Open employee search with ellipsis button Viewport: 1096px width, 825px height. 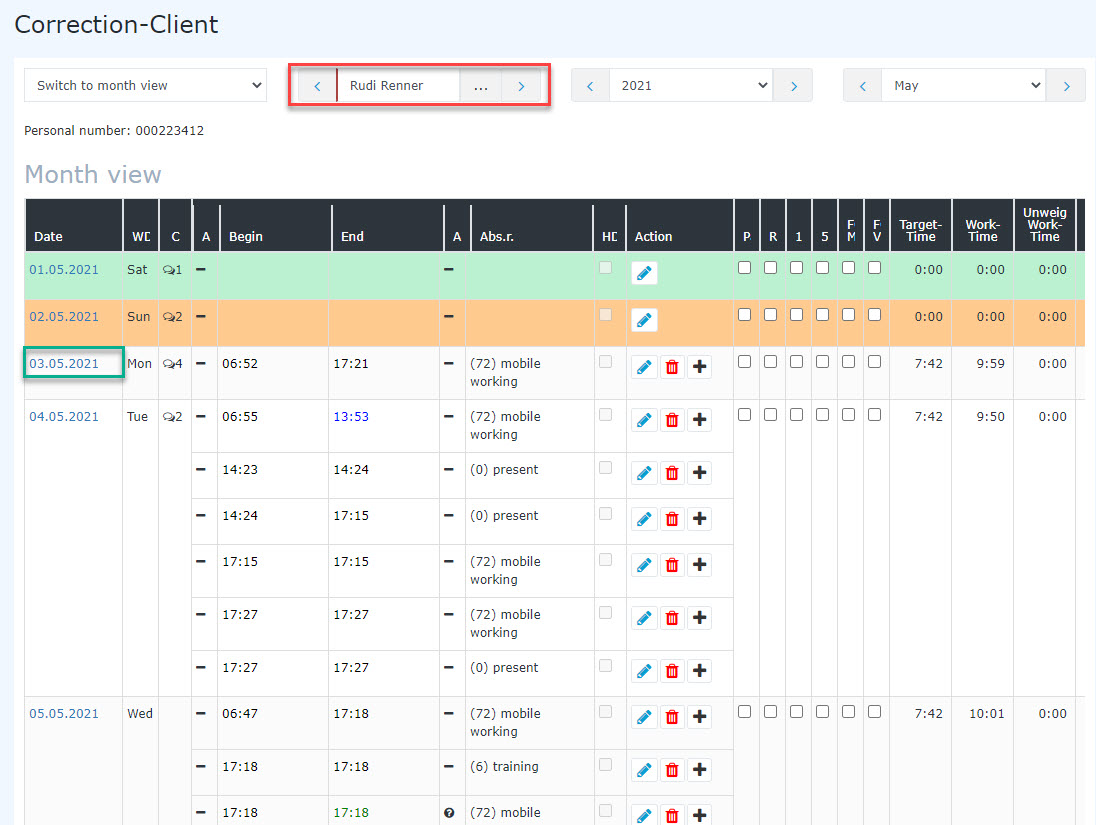tap(481, 86)
